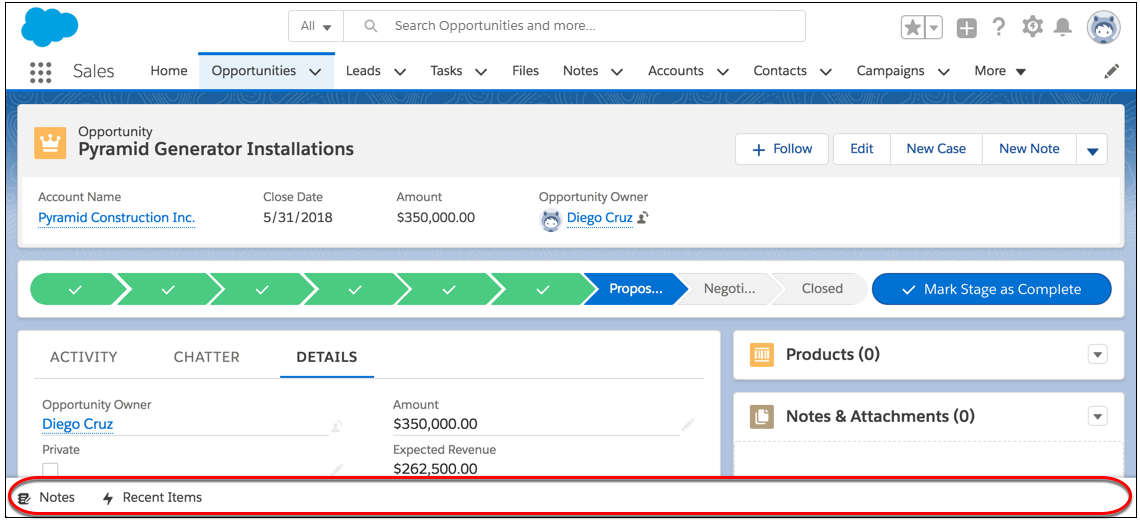The image size is (1140, 526).
Task: Expand the Accounts tab chevron
Action: pos(723,71)
